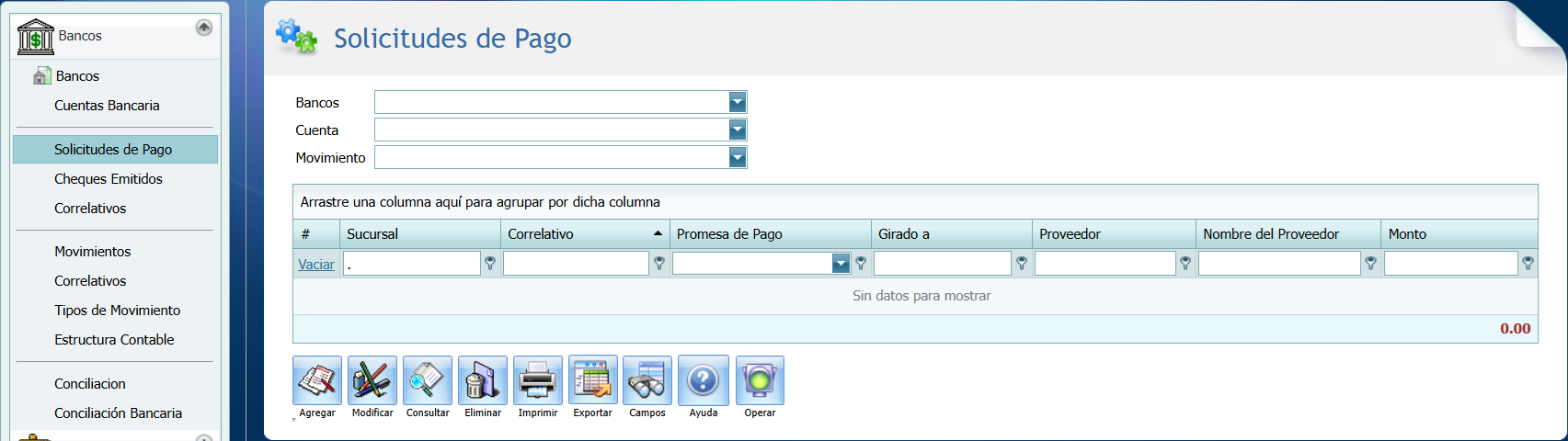Viewport: 1568px width, 441px height.
Task: Collapse the Bancos sidebar section arrow
Action: click(204, 28)
